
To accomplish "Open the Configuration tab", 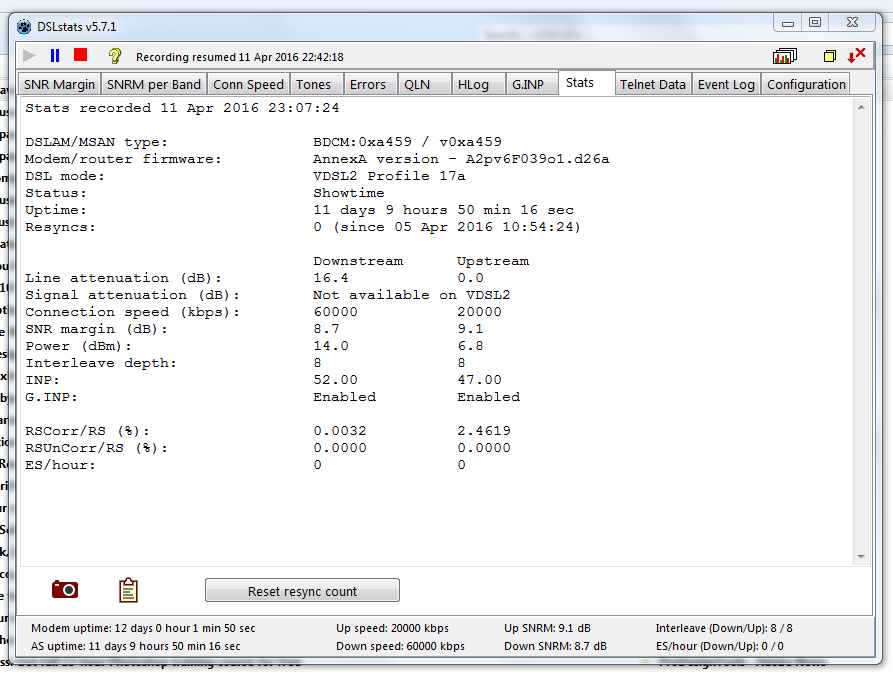I will (x=806, y=85).
